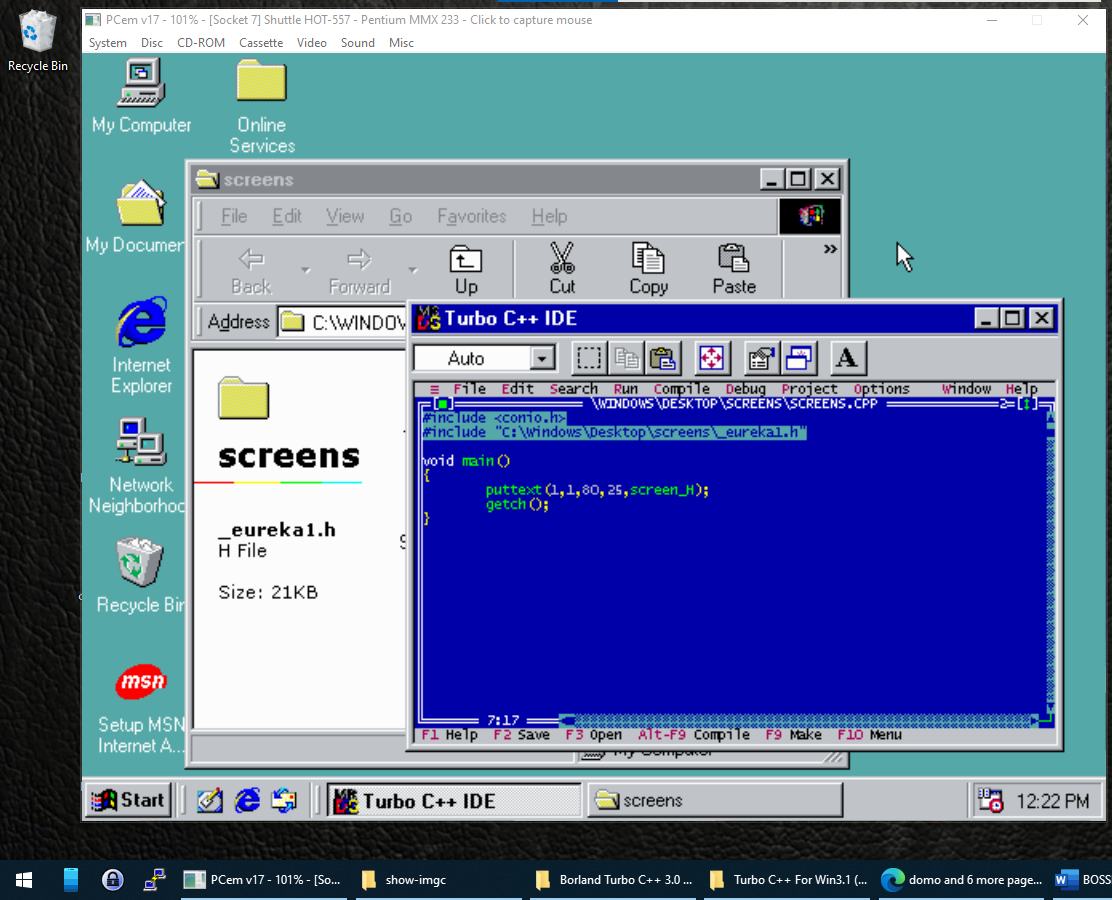Click F3 Open in the status line

593,735
